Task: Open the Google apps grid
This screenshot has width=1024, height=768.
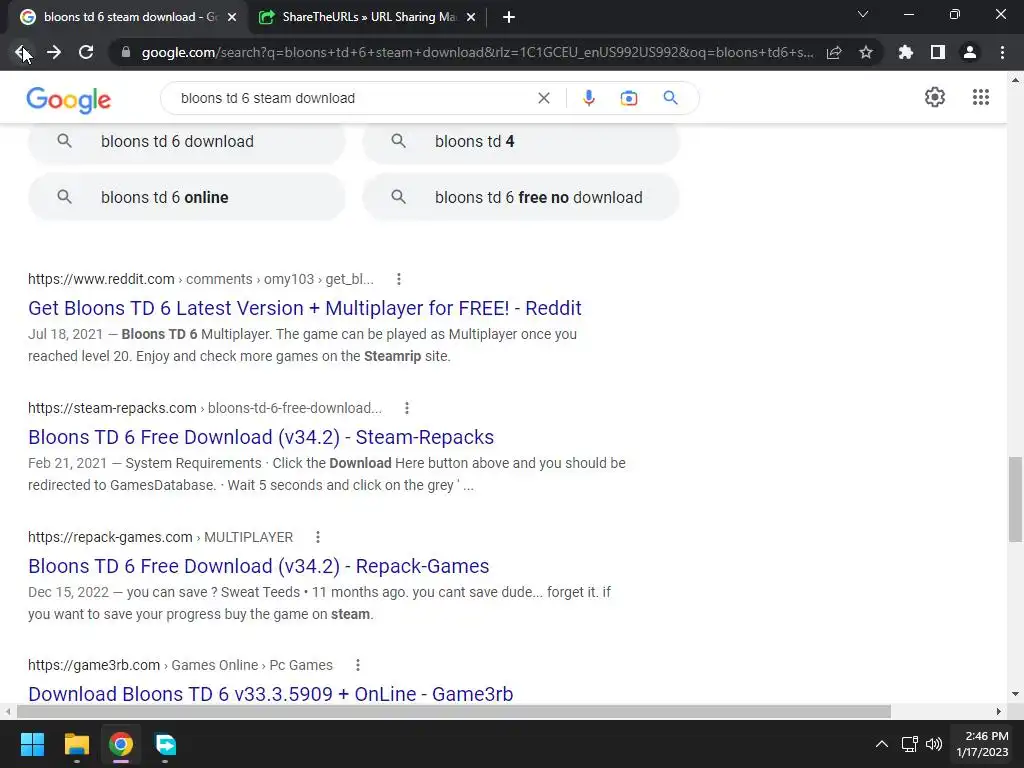Action: [981, 97]
